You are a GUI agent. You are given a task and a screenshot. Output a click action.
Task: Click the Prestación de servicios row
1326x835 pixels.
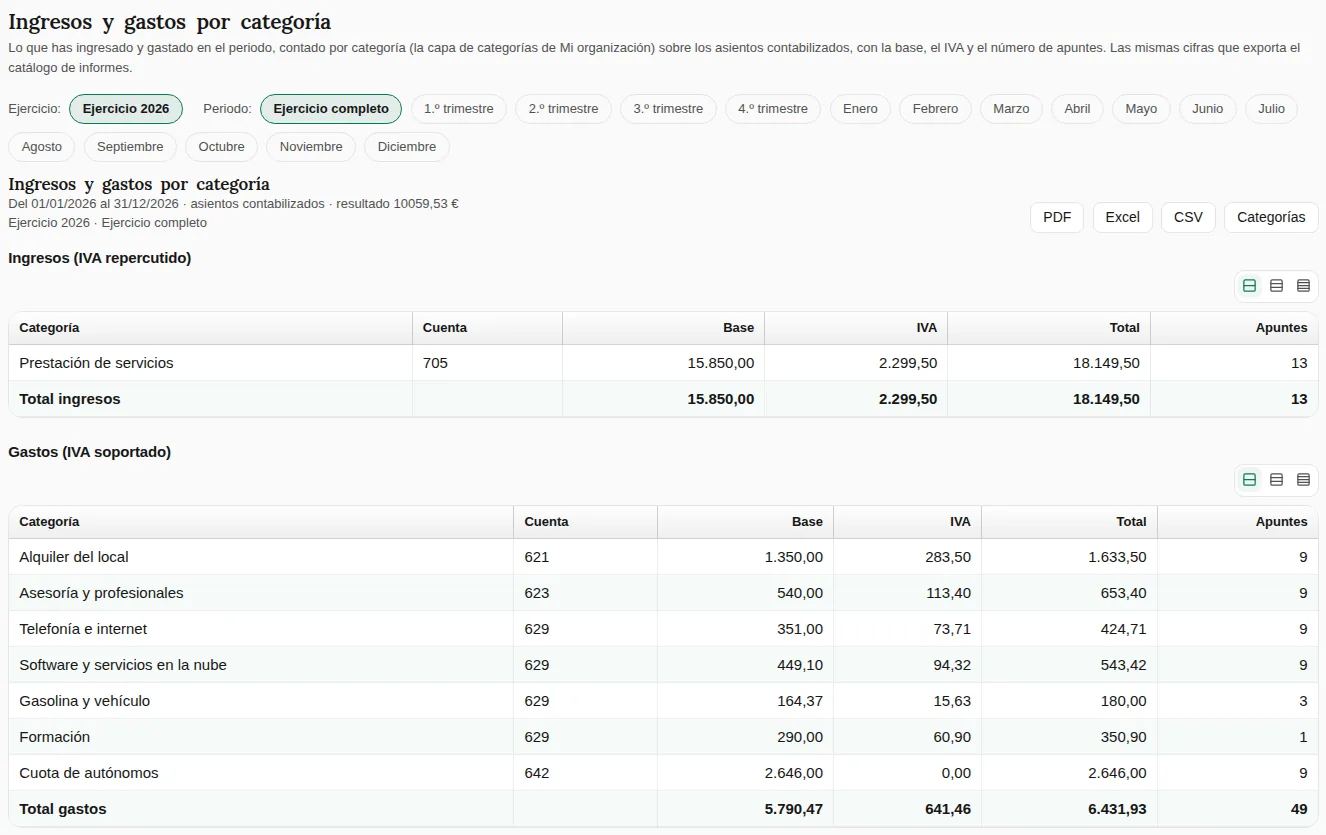[x=663, y=363]
